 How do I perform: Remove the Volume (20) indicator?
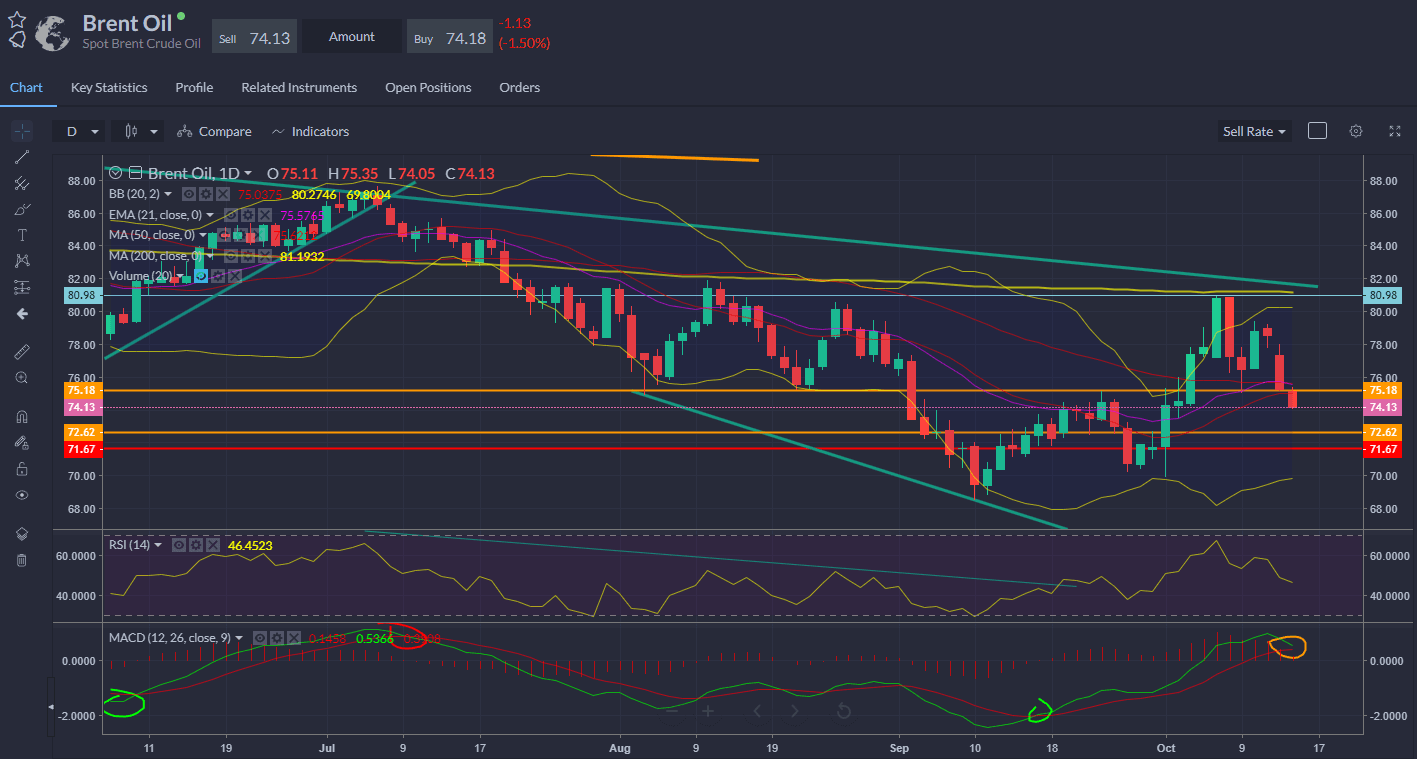[x=235, y=276]
